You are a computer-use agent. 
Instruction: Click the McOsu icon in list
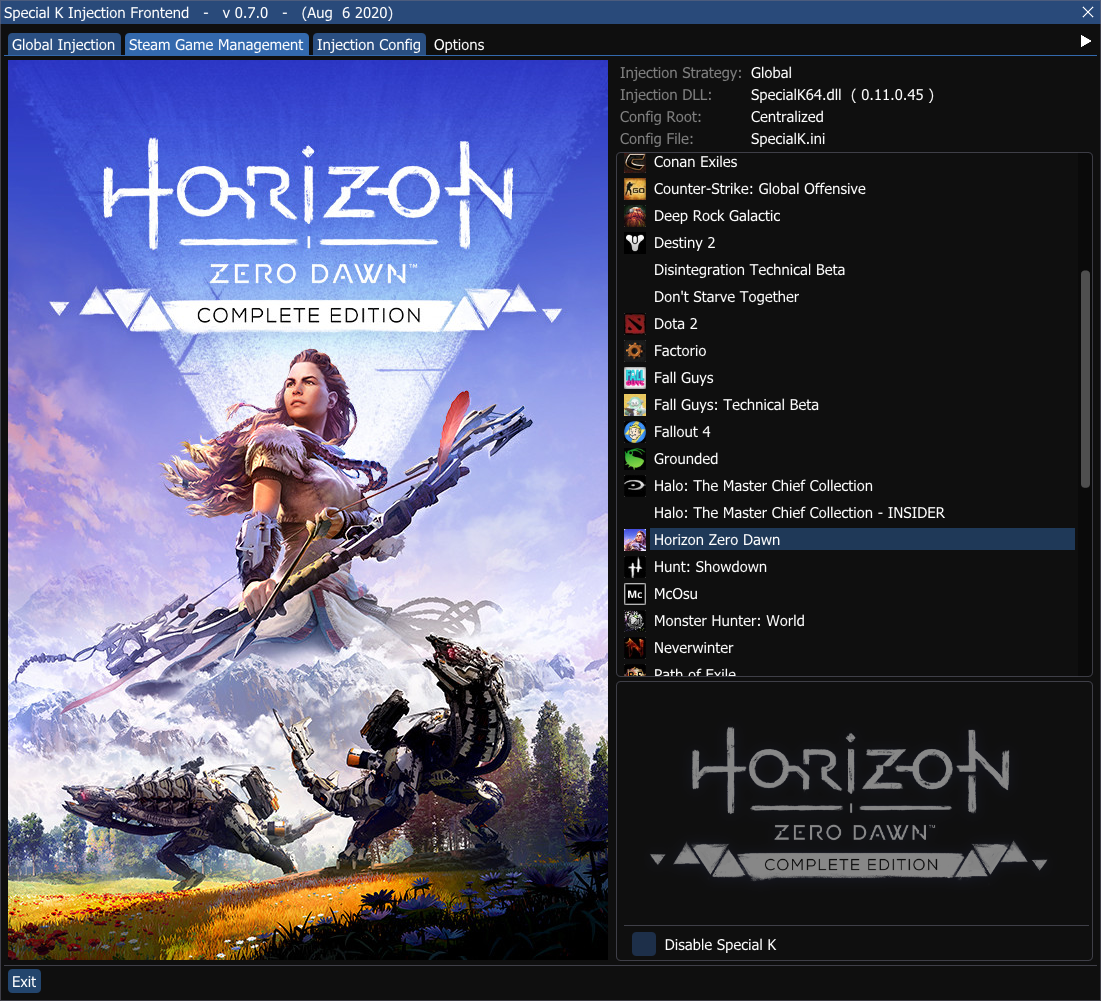(x=635, y=594)
